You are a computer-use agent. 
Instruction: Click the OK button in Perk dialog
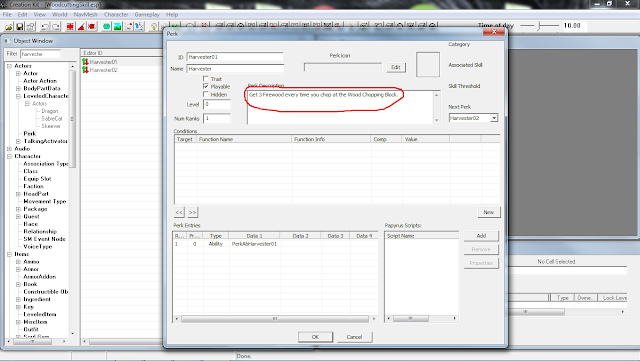pos(315,337)
